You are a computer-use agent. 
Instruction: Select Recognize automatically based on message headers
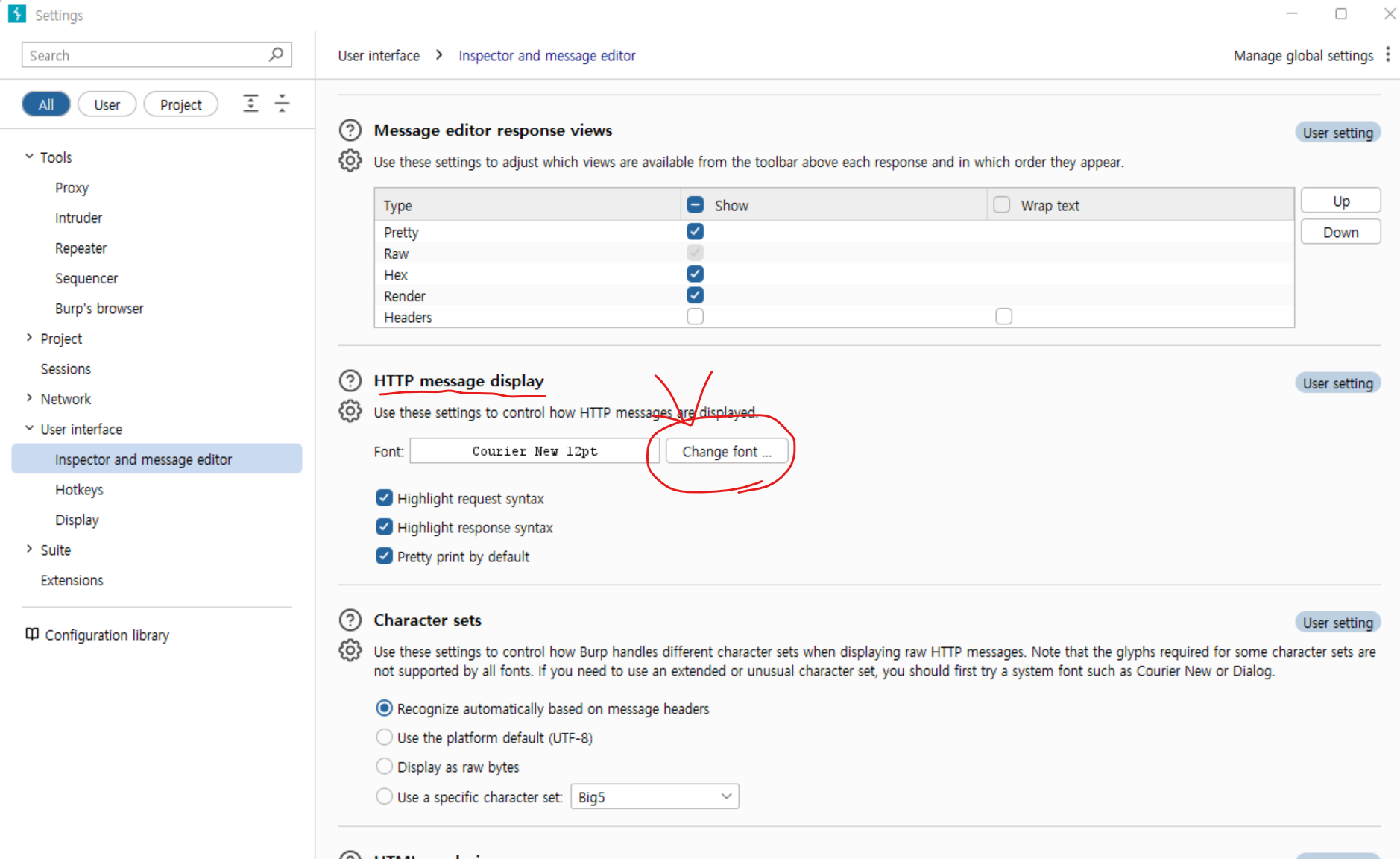pyautogui.click(x=384, y=708)
